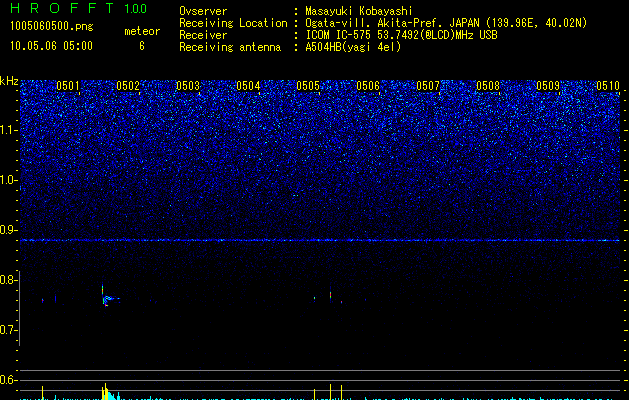Click the 0505 time marker
The image size is (629, 400).
pos(308,86)
